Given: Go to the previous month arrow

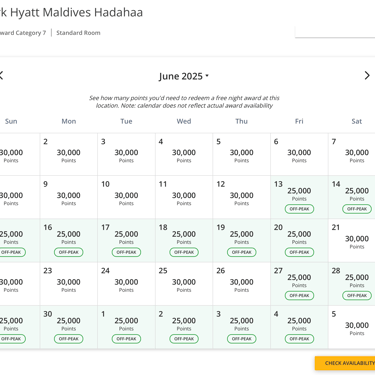Looking at the screenshot, I should pyautogui.click(x=1, y=76).
